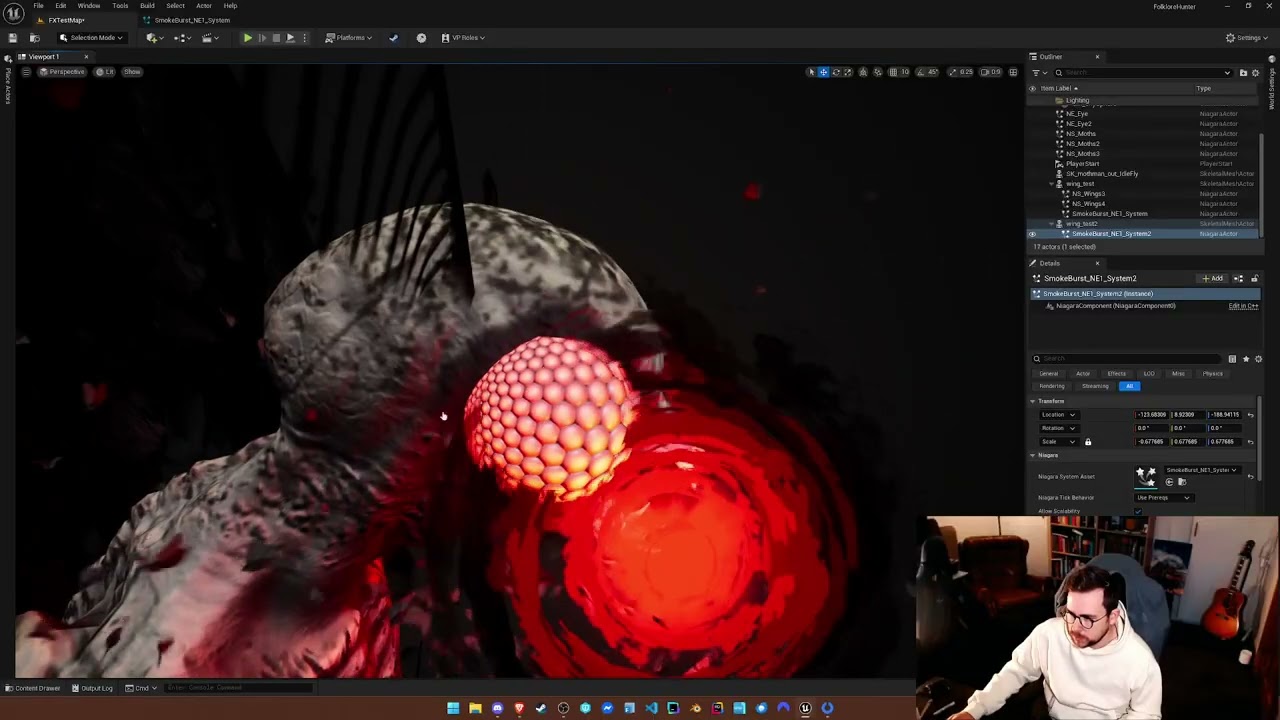Select PlayerStart in the Outliner
Viewport: 1280px width, 720px height.
point(1082,164)
